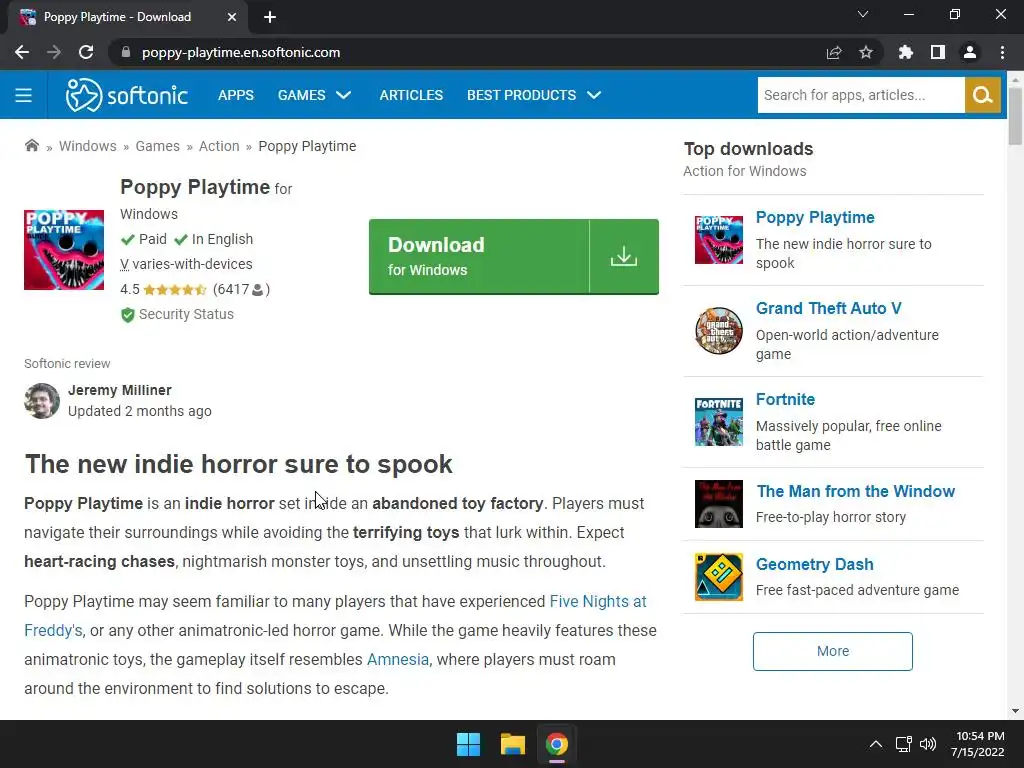Open the Windows Start menu
The height and width of the screenshot is (768, 1024).
(468, 744)
